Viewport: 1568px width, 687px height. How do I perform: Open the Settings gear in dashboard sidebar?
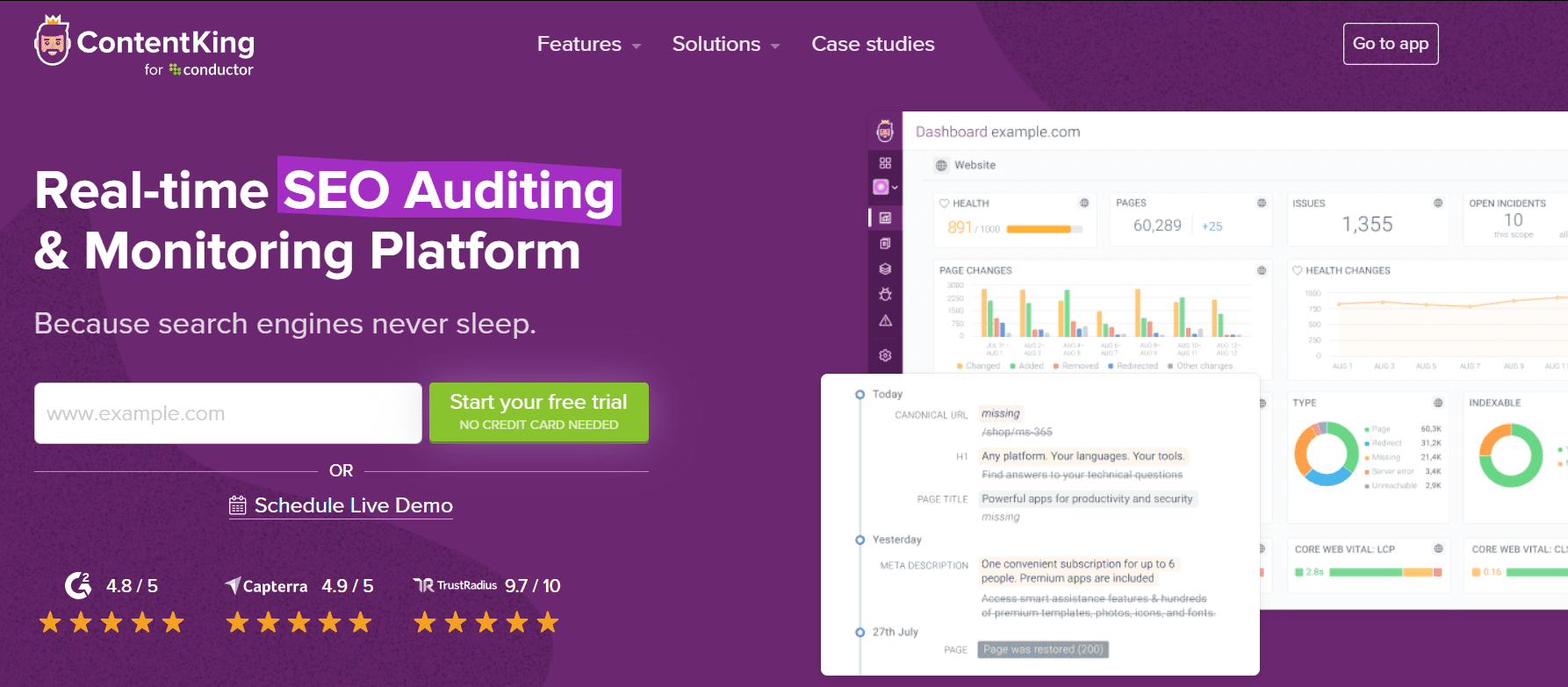[x=885, y=355]
